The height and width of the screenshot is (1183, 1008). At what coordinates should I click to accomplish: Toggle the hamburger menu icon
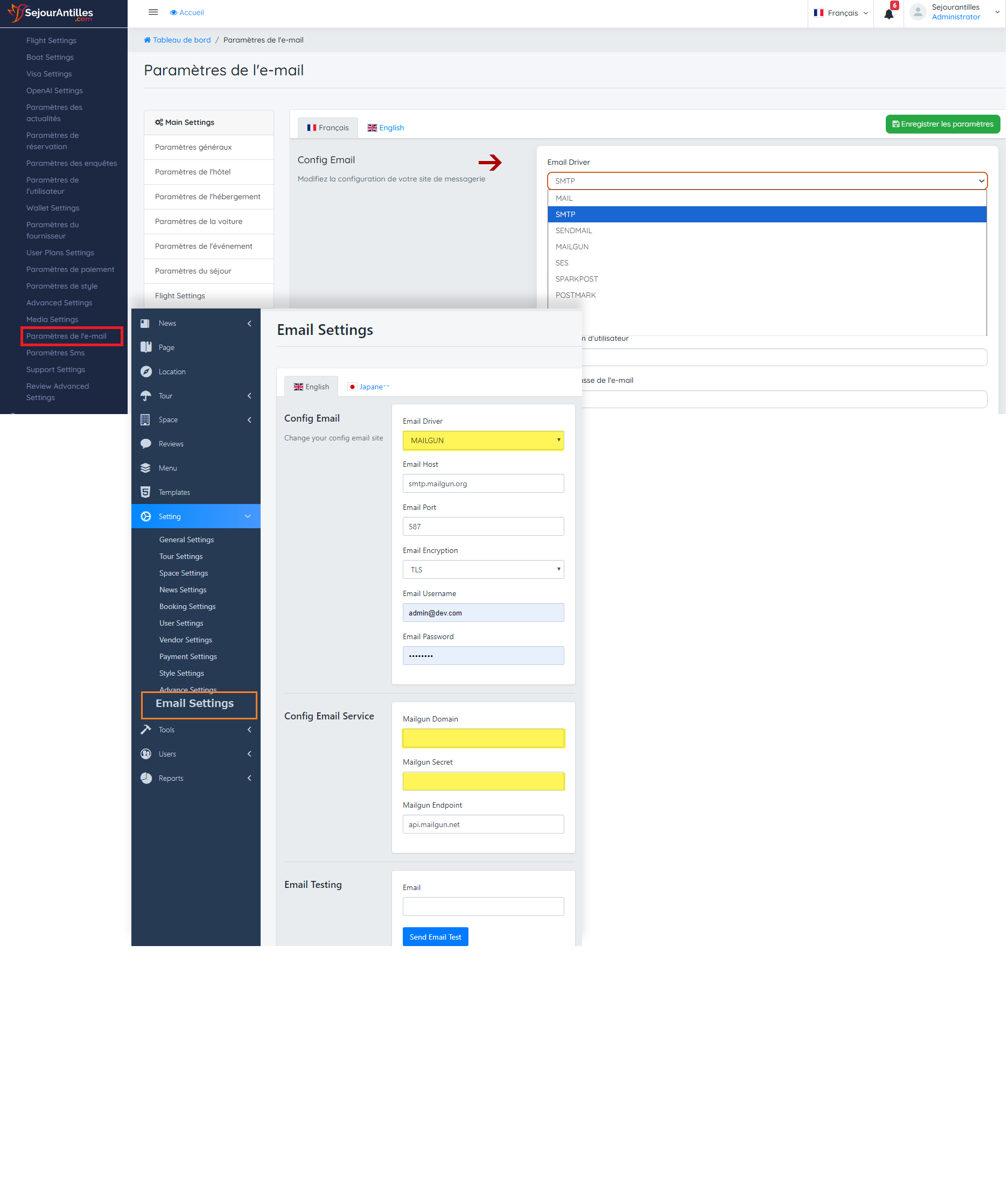click(x=153, y=12)
